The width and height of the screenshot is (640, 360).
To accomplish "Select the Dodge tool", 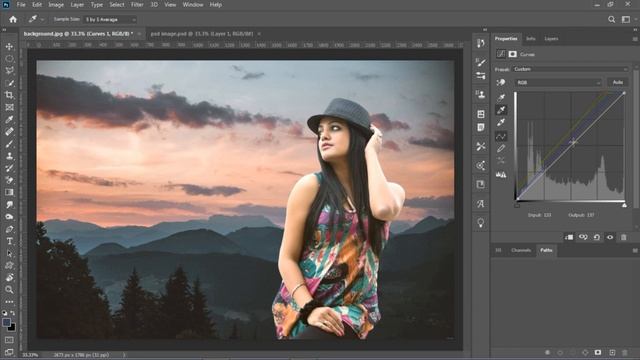I will [x=9, y=217].
